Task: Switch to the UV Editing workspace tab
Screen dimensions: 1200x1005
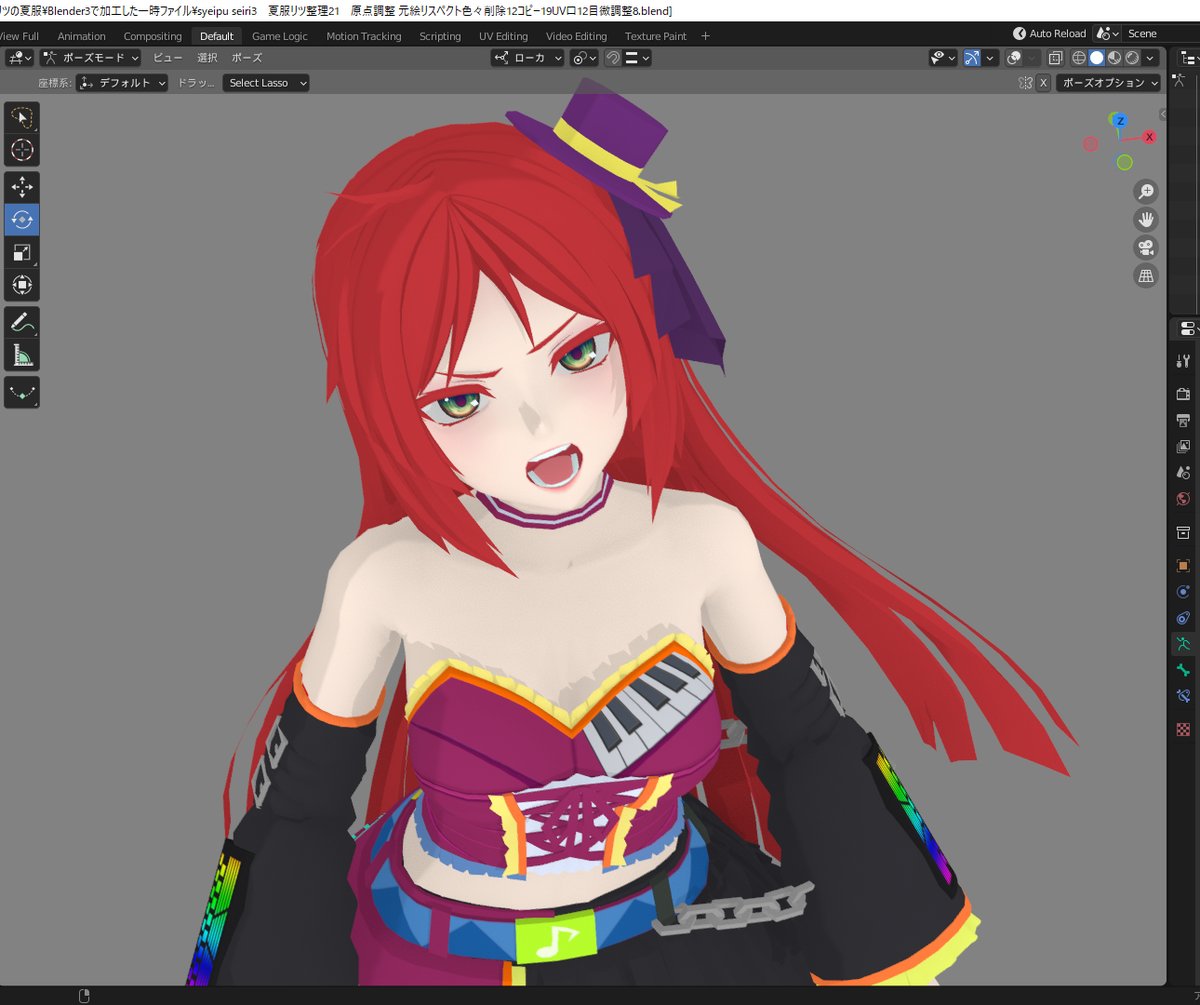Action: [503, 36]
